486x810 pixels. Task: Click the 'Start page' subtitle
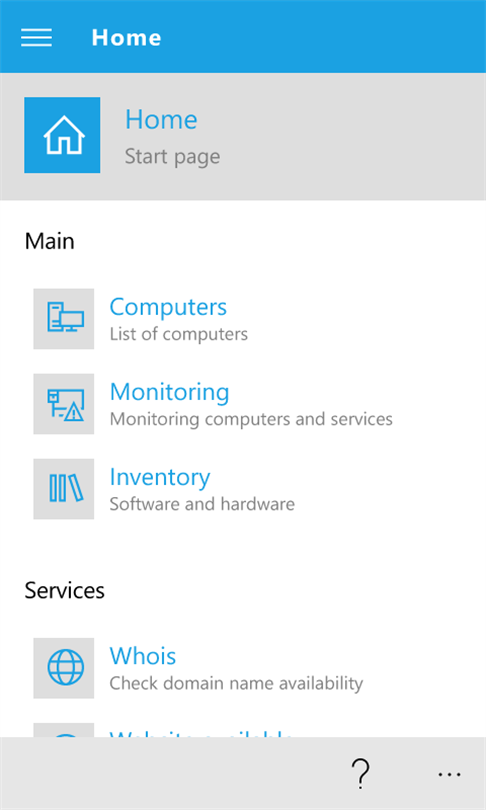point(173,157)
